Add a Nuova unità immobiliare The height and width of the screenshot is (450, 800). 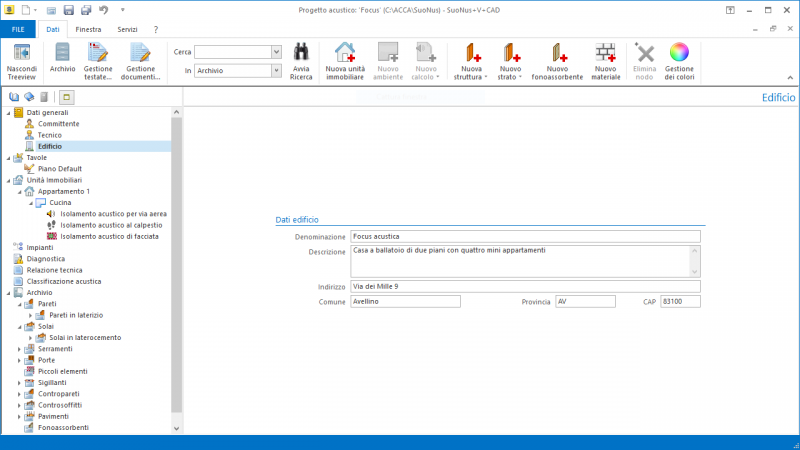click(345, 61)
